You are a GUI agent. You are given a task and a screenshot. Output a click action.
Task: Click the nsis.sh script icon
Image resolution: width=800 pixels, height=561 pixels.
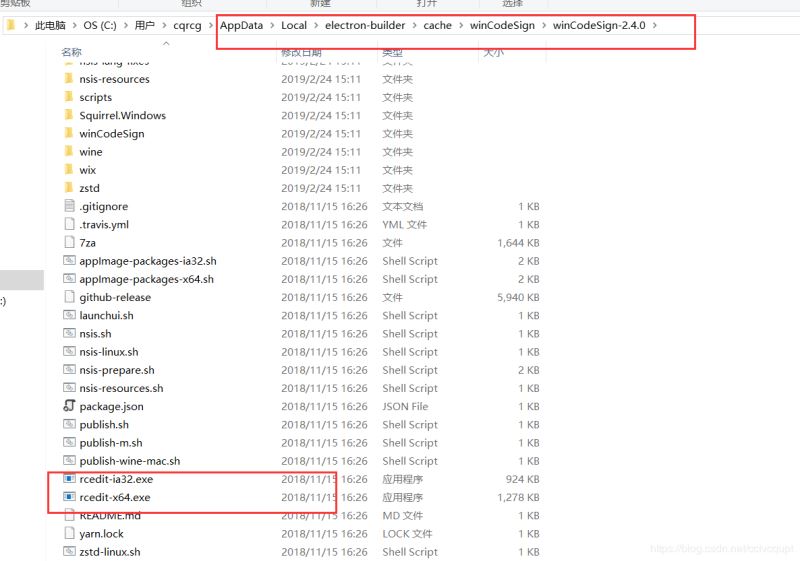[69, 334]
